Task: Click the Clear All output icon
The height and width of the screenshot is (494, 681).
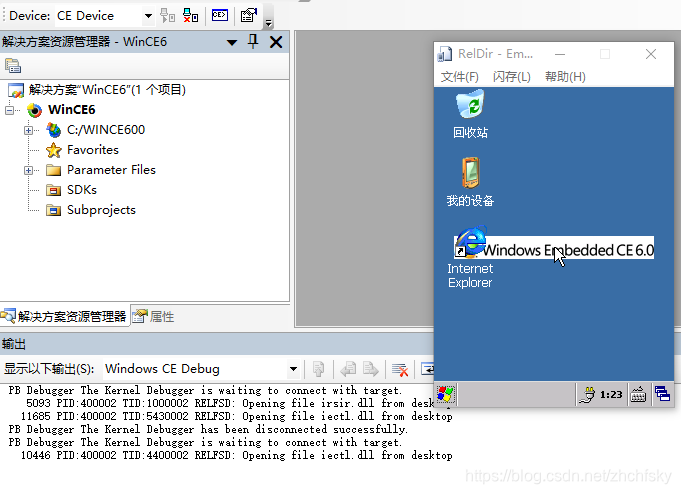Action: 400,369
